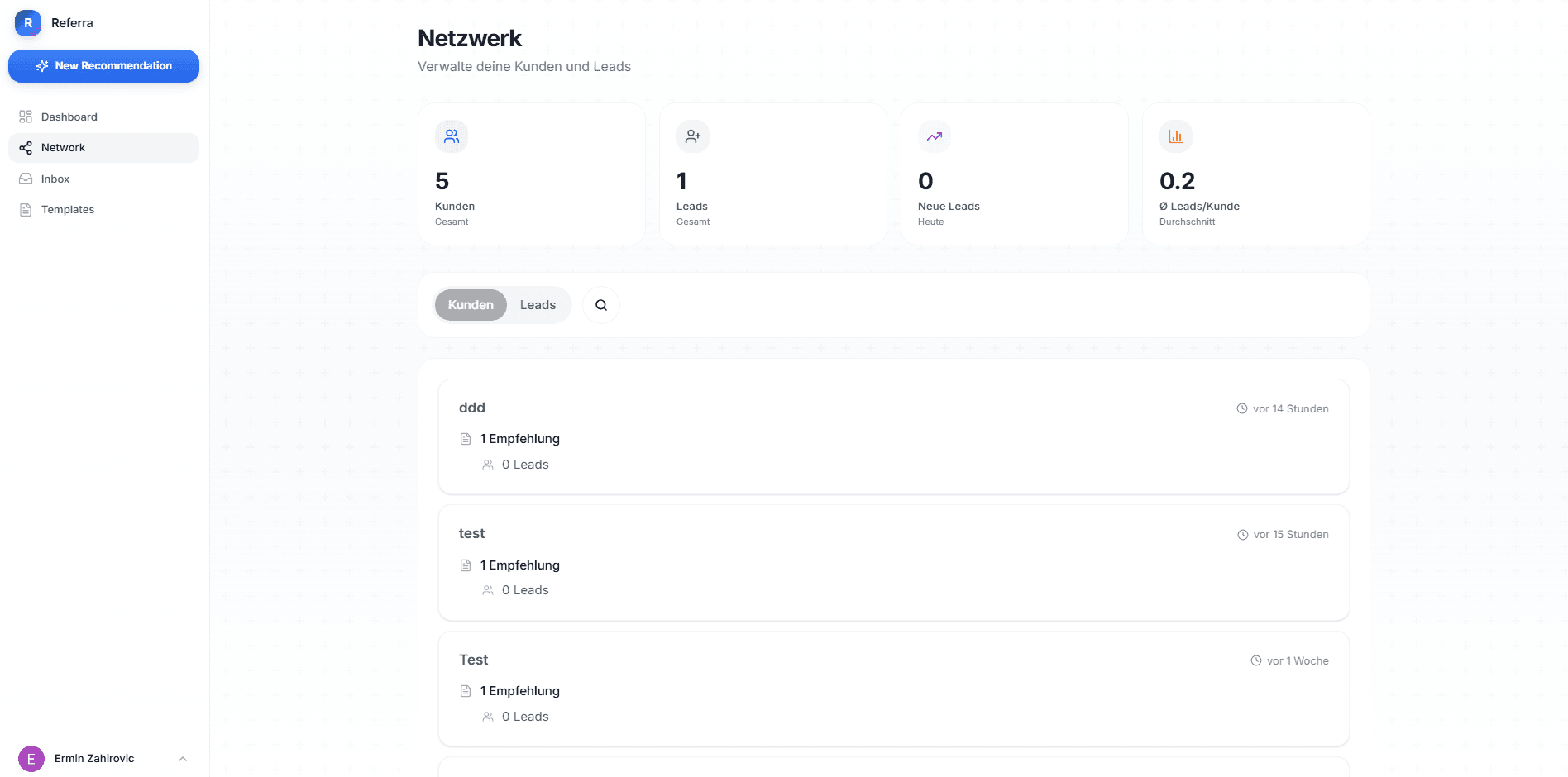Image resolution: width=1568 pixels, height=777 pixels.
Task: Click the clock icon beside vor 15 Stunden
Action: click(1243, 535)
